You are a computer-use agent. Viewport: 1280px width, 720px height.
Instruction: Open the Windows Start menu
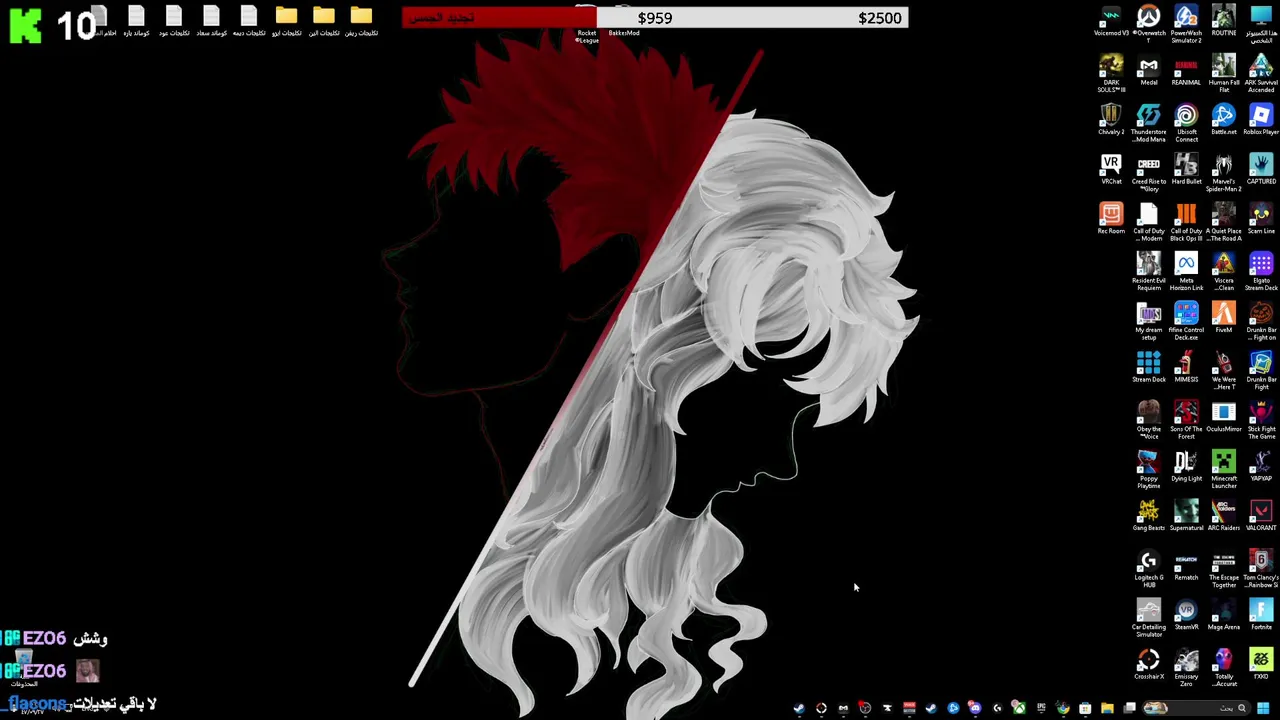[1263, 708]
